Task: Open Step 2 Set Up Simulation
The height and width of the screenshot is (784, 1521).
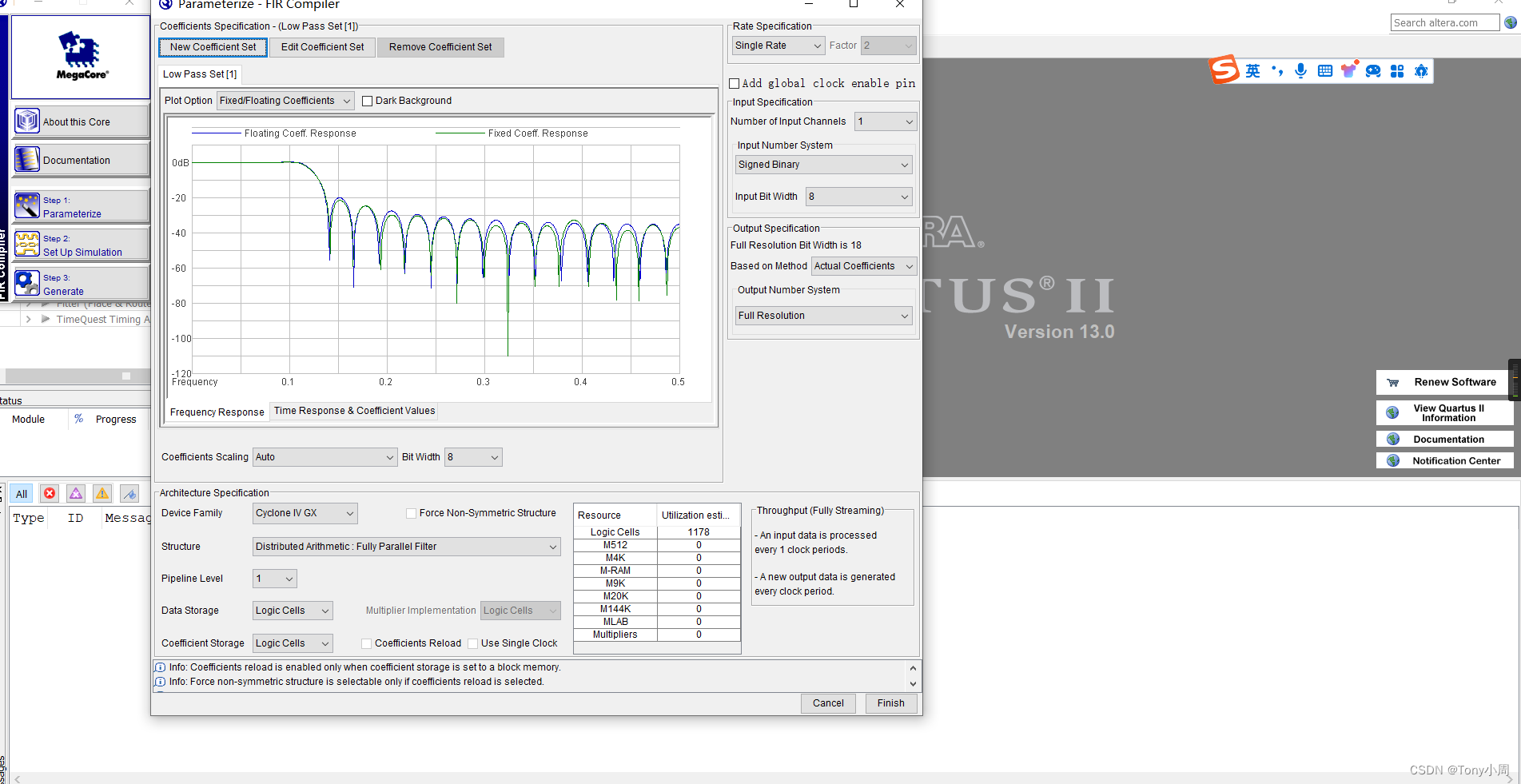Action: (27, 244)
